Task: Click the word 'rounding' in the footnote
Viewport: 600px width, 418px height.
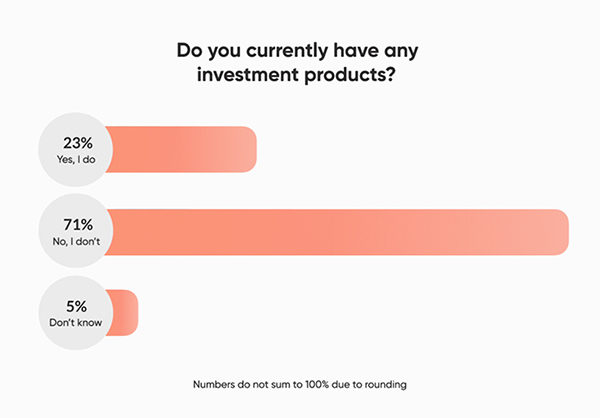Action: [x=386, y=385]
